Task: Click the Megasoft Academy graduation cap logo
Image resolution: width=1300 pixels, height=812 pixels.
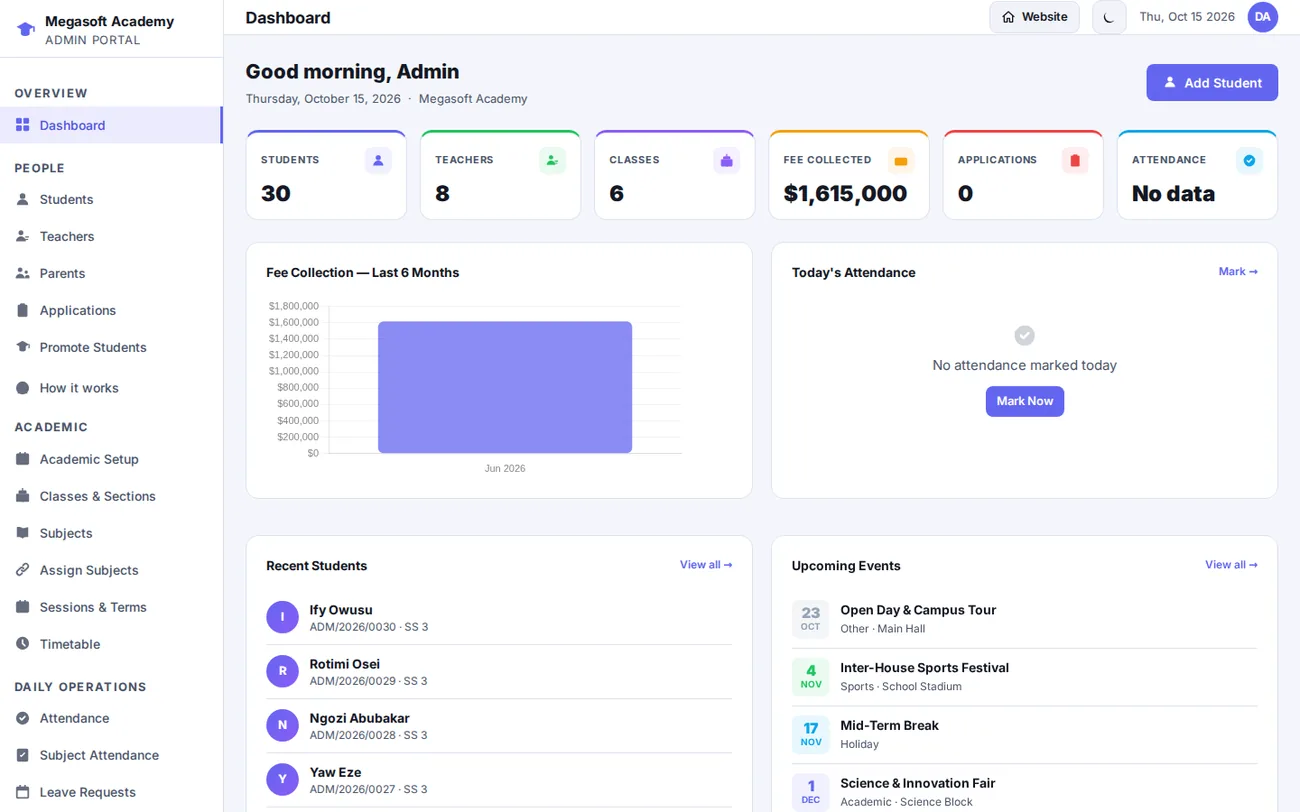Action: [26, 29]
